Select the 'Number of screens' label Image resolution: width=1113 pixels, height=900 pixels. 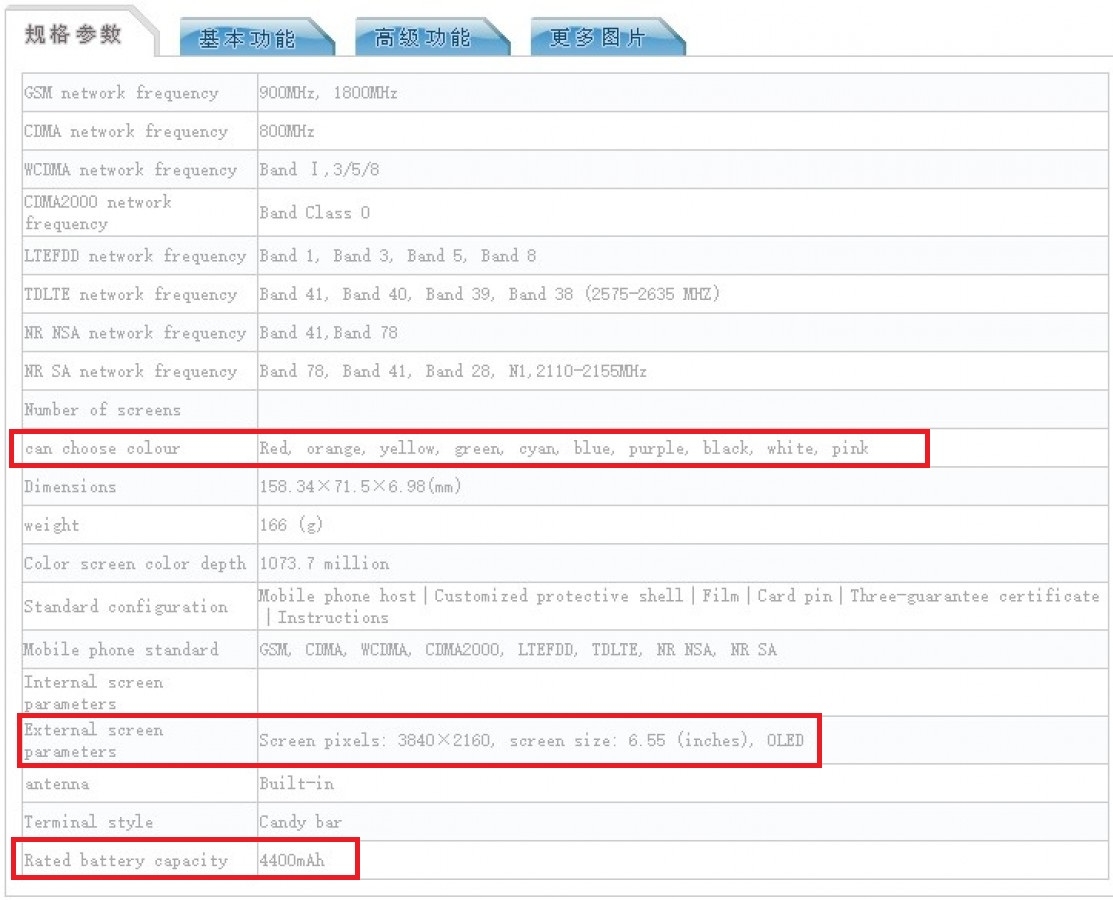point(102,410)
